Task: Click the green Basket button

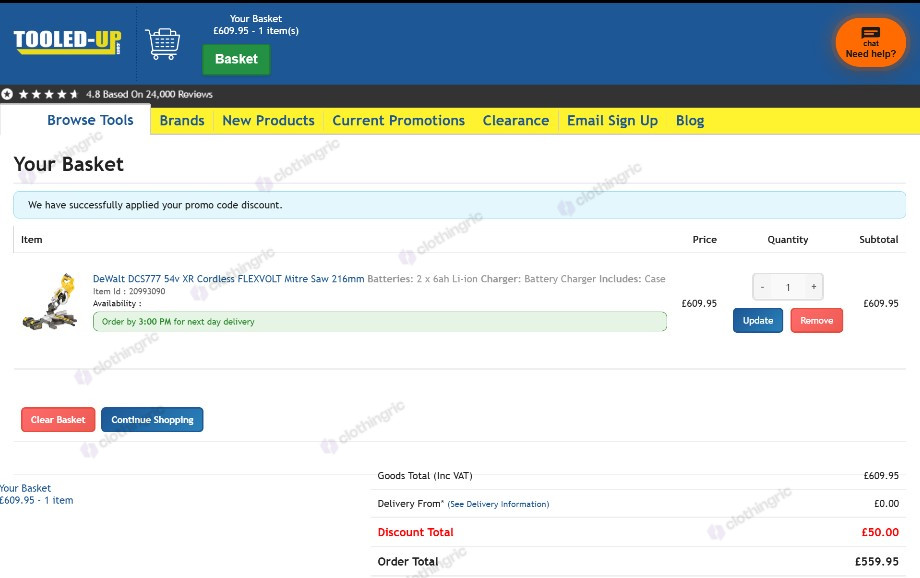Action: (236, 59)
